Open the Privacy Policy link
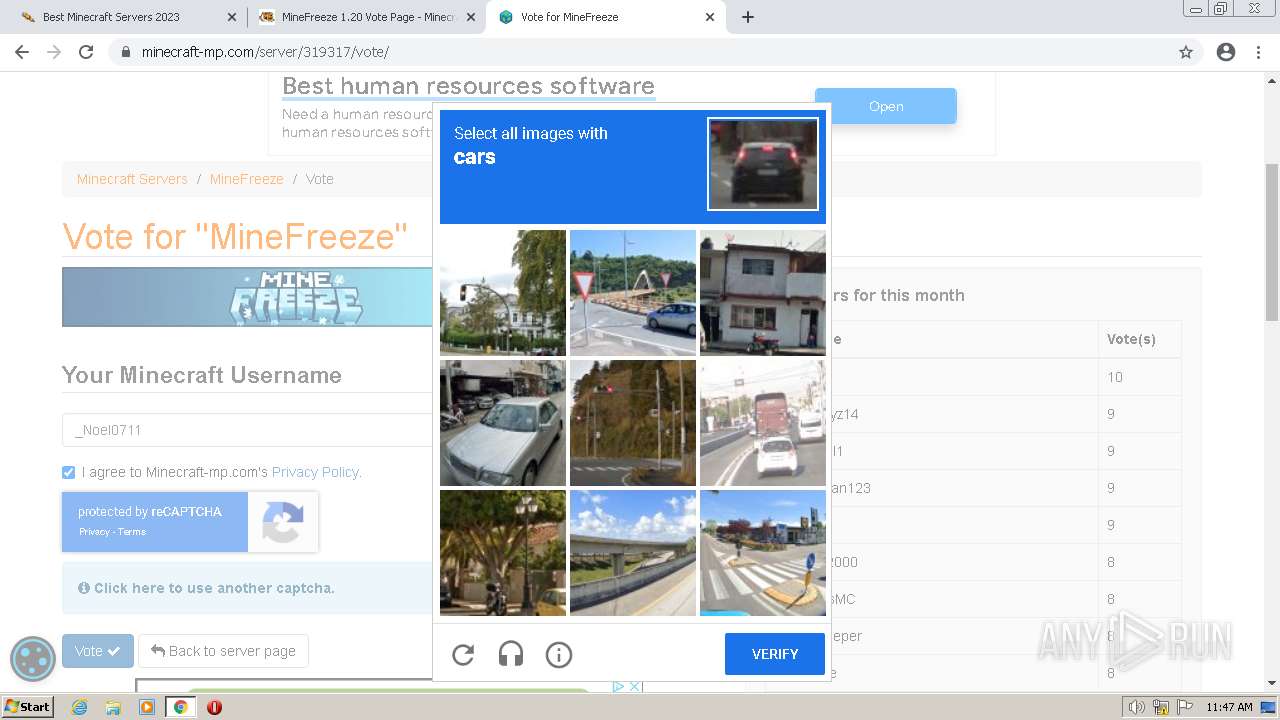 tap(316, 472)
